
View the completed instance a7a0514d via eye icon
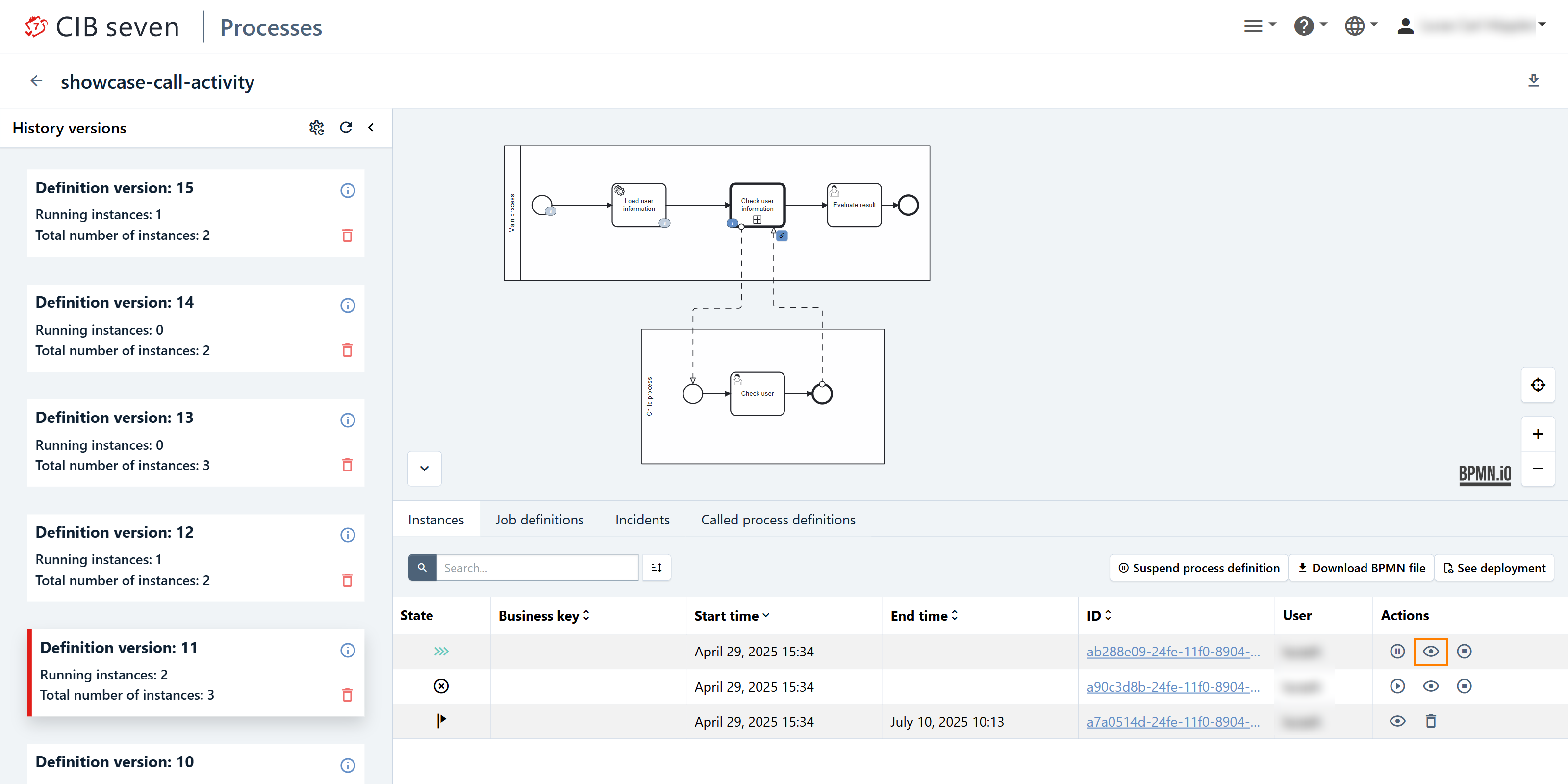click(x=1397, y=721)
